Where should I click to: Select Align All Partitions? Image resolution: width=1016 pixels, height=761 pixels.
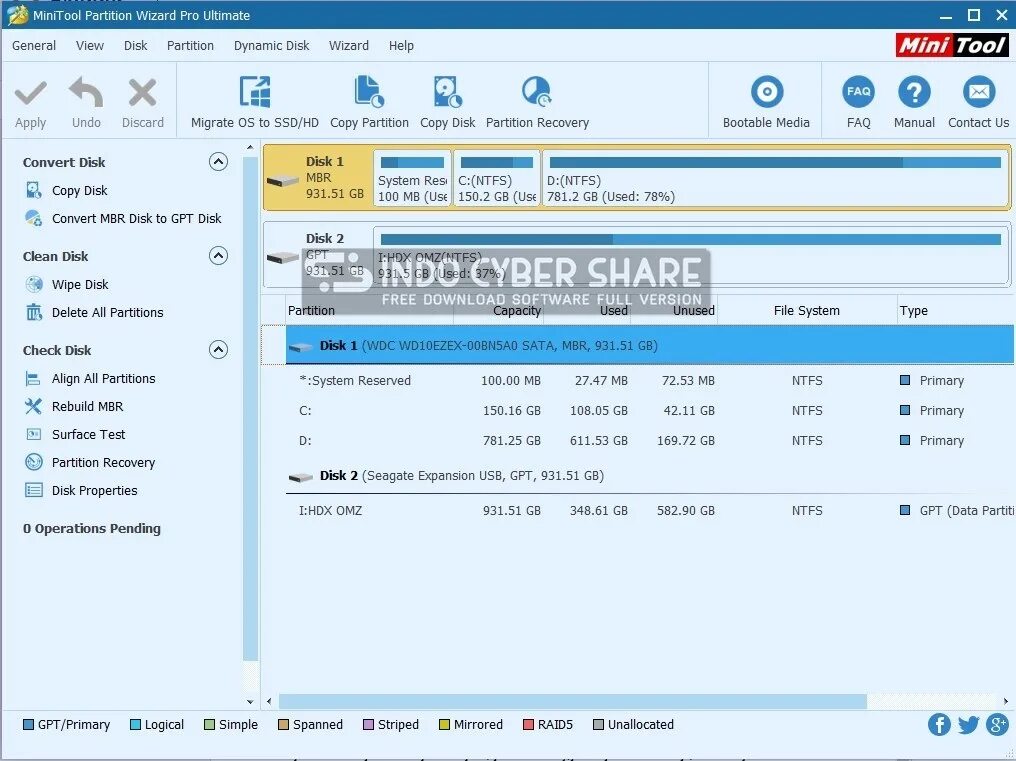(x=104, y=379)
